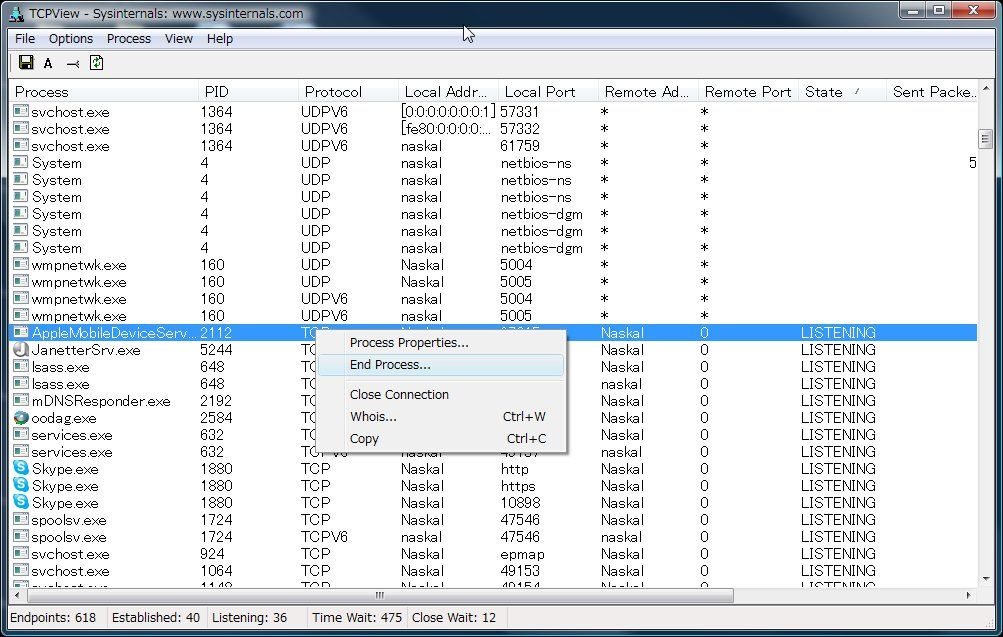Select the oodag.exe row
1003x637 pixels.
coord(493,418)
